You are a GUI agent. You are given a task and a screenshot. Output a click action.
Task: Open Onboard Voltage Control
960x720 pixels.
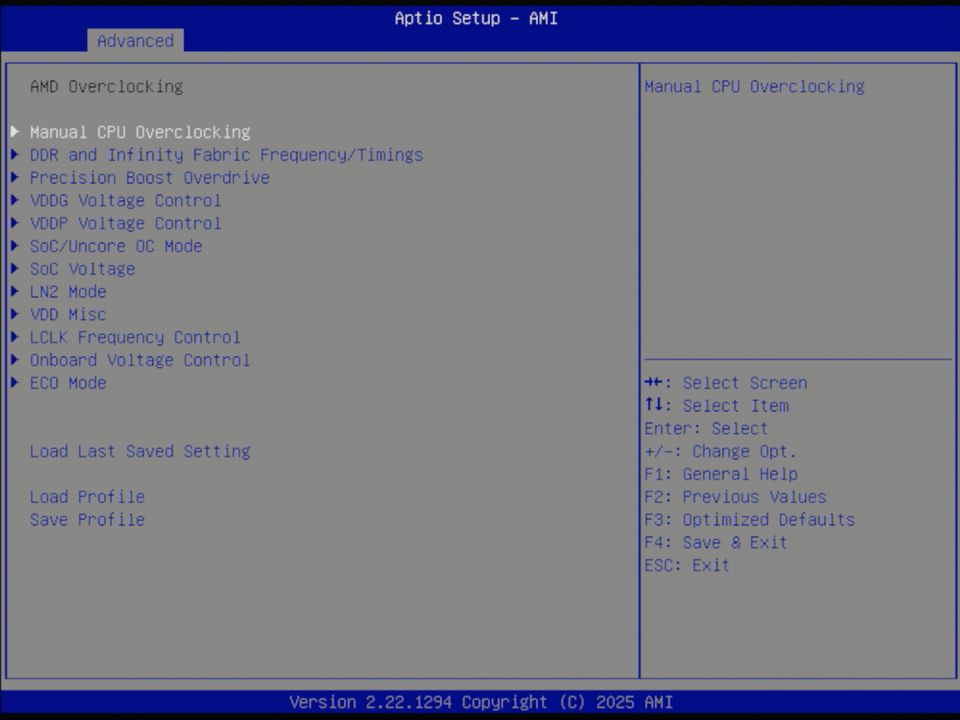coord(140,360)
